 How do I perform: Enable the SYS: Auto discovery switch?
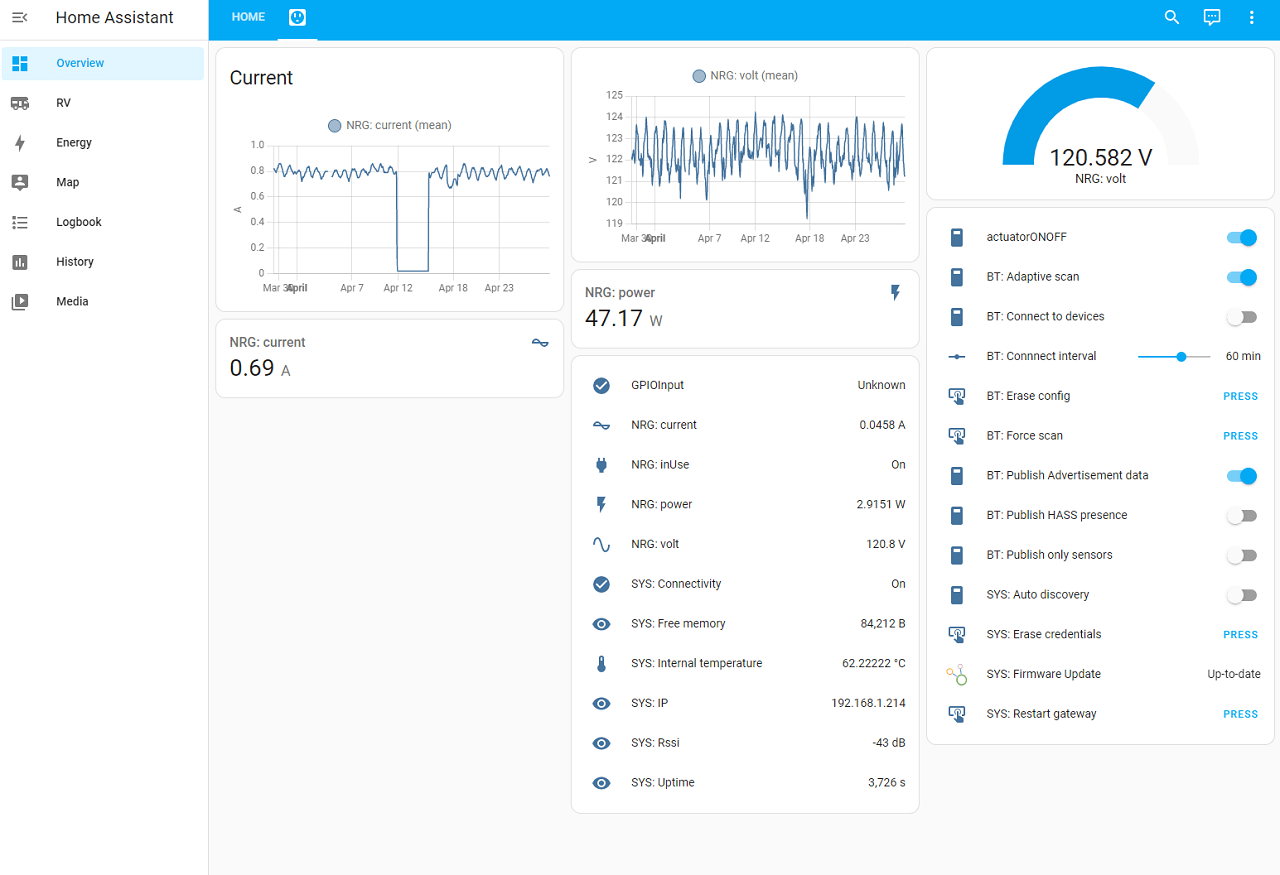(x=1241, y=595)
